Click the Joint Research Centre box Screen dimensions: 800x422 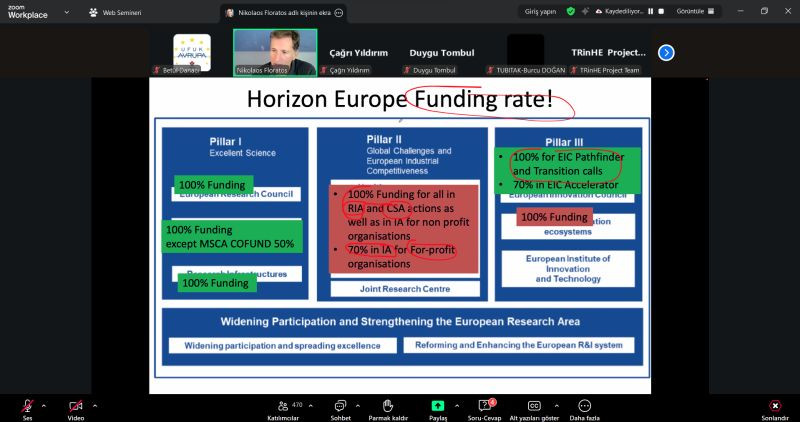[405, 289]
